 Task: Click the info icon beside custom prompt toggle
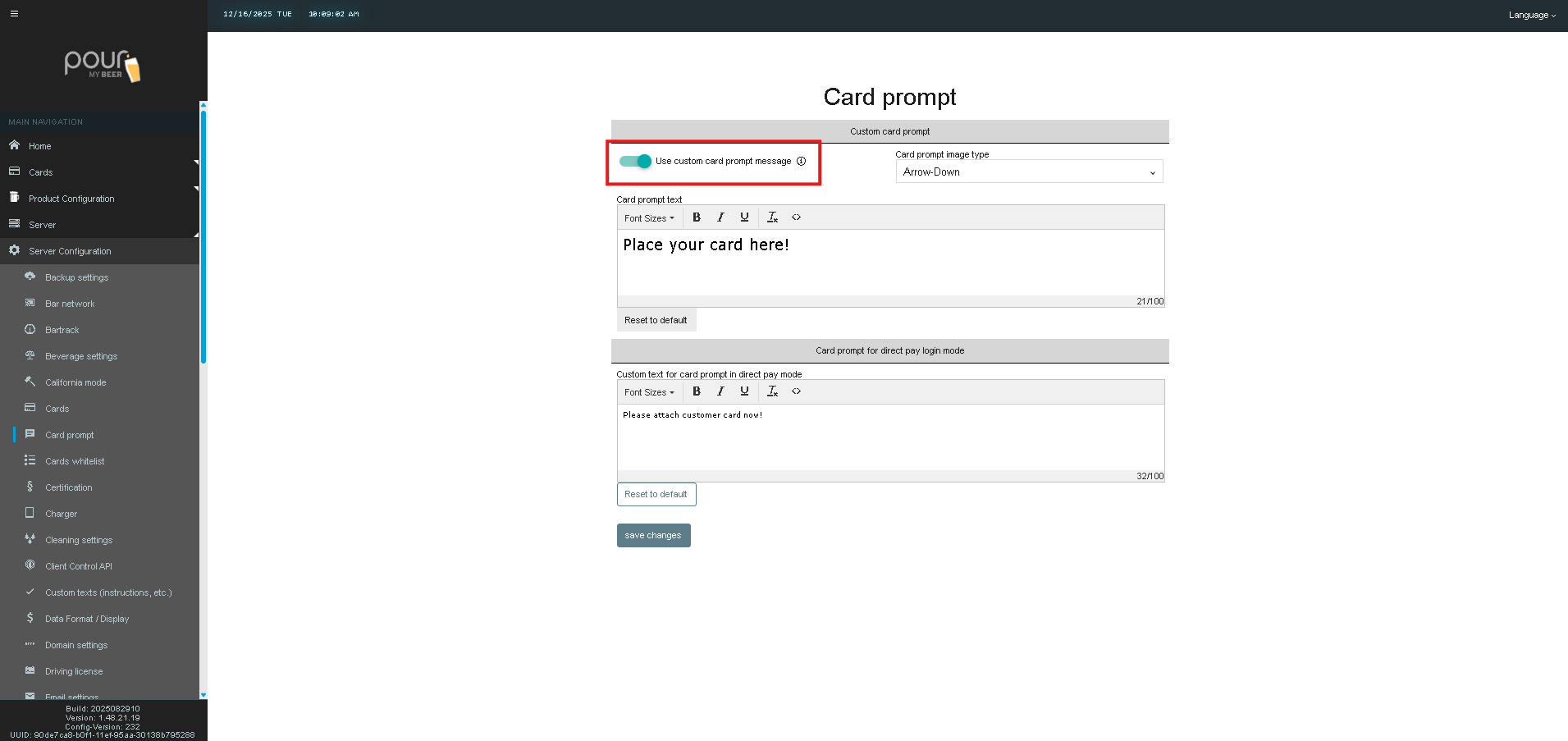tap(802, 162)
